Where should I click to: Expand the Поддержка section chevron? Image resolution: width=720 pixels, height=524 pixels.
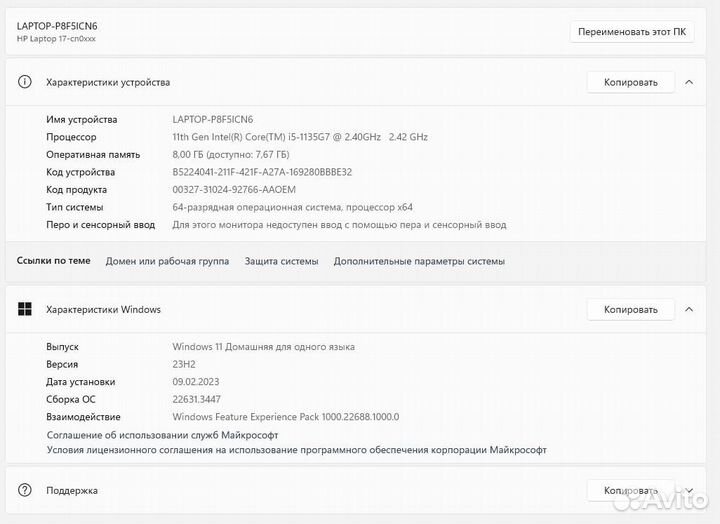pyautogui.click(x=689, y=490)
